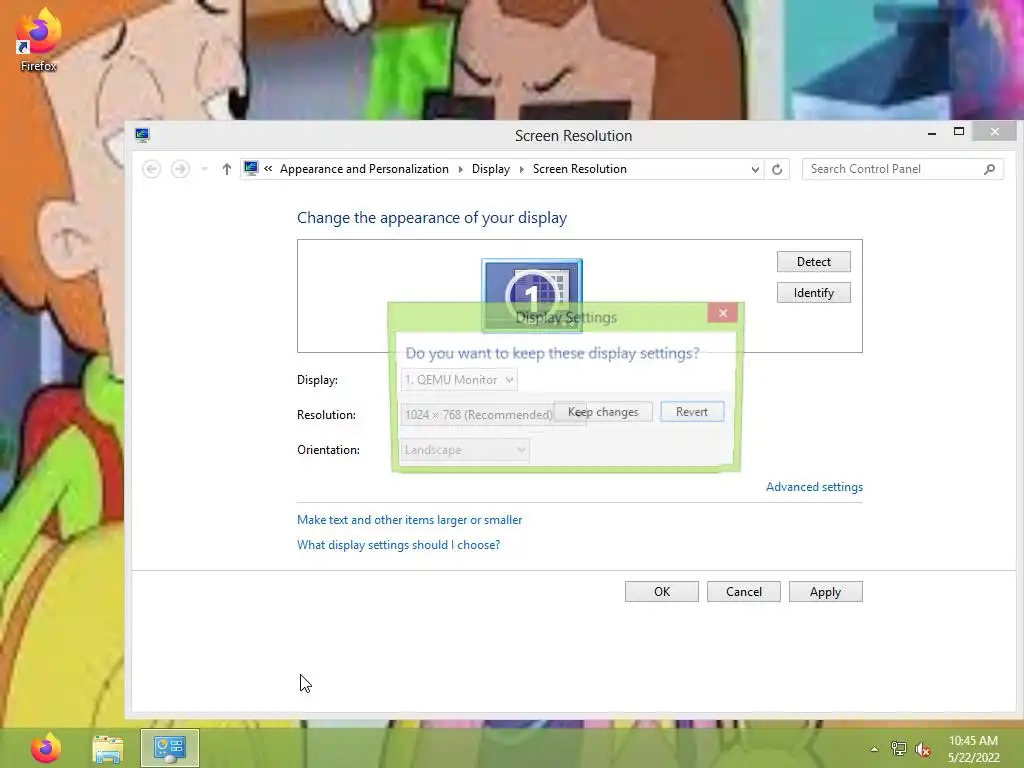
Task: Open Advanced settings link
Action: click(x=814, y=487)
